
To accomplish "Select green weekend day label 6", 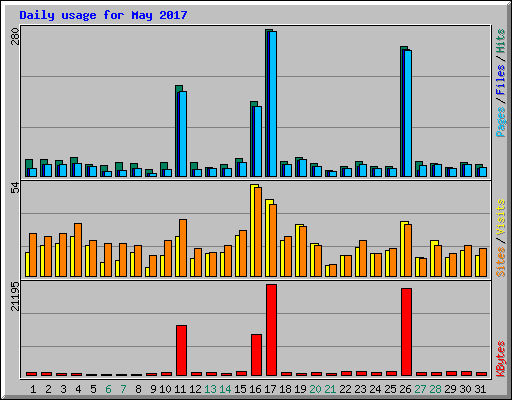I will coord(108,389).
